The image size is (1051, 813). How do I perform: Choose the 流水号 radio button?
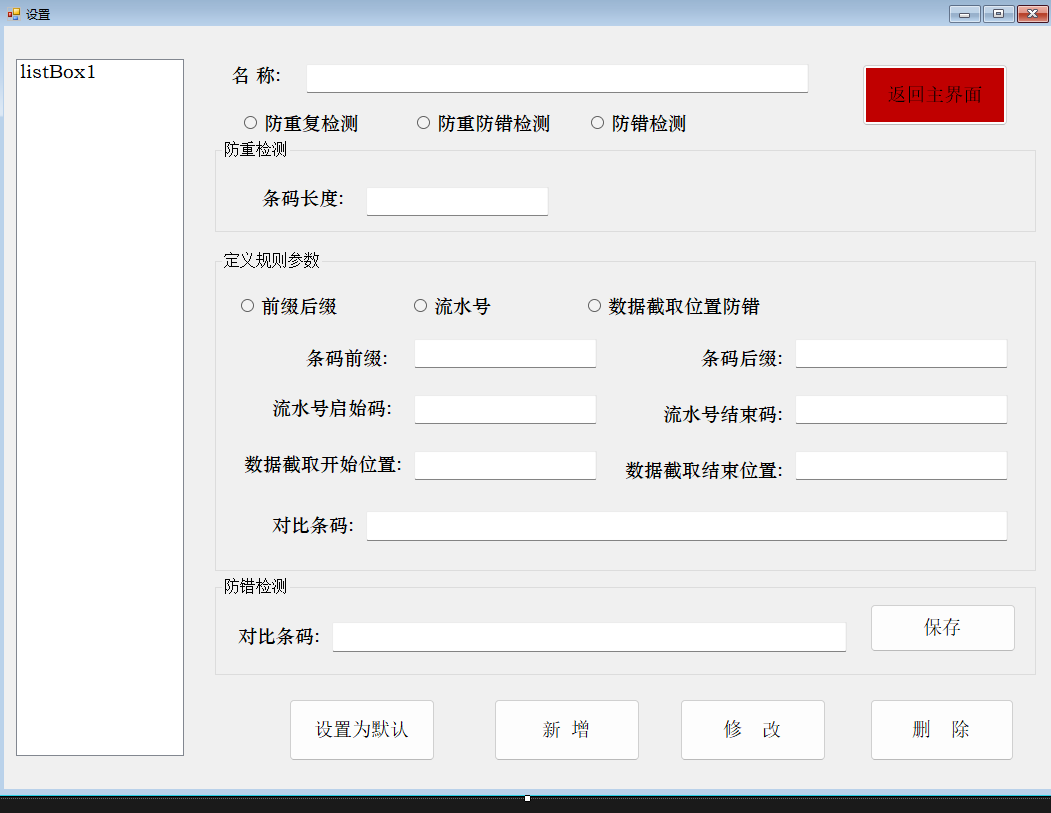[421, 306]
